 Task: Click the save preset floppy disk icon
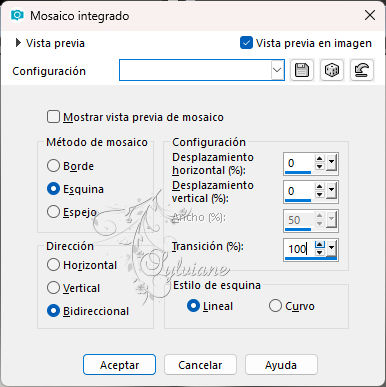pos(302,70)
